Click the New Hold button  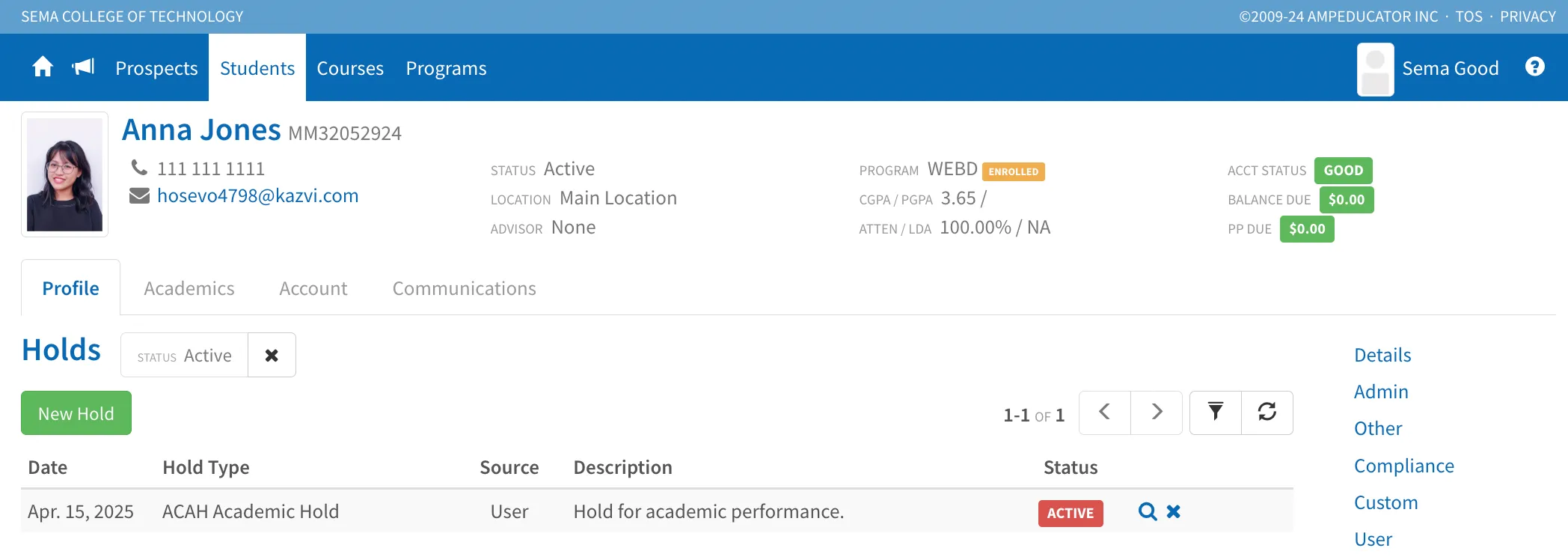tap(76, 413)
